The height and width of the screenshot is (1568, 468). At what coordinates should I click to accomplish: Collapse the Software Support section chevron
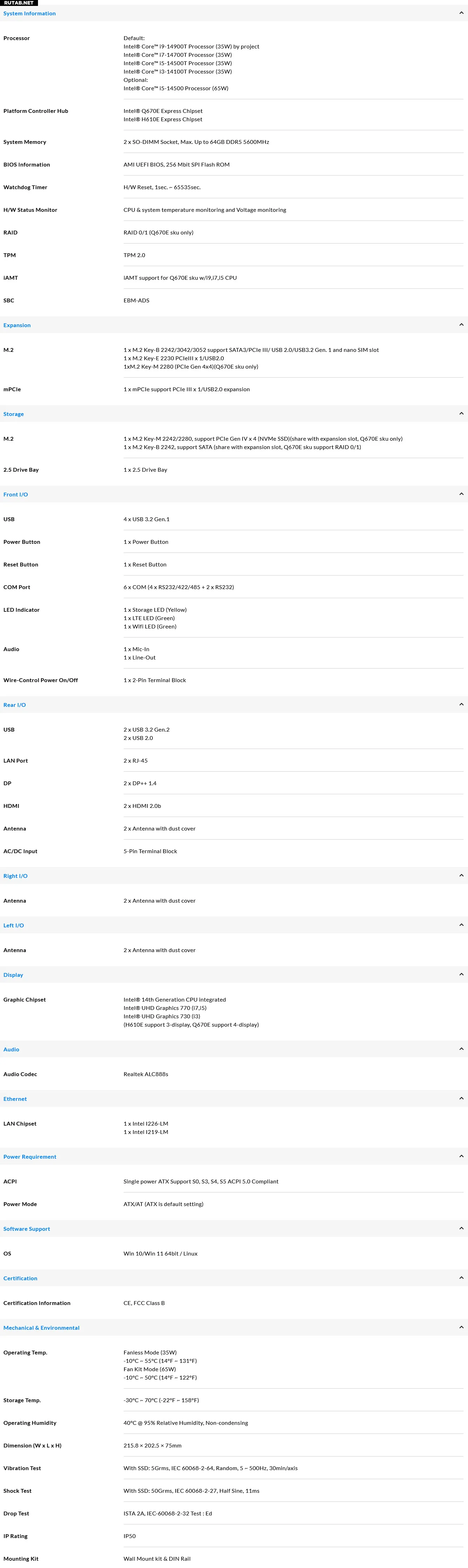click(461, 1229)
